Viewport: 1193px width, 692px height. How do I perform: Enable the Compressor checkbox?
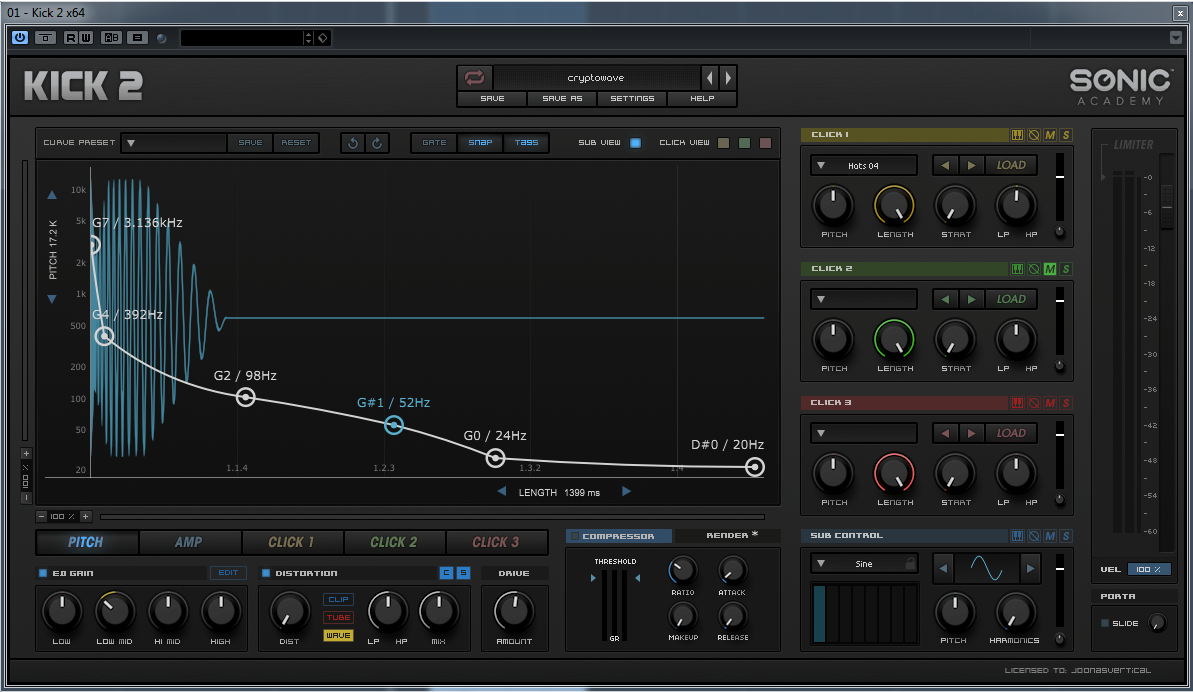coord(575,536)
